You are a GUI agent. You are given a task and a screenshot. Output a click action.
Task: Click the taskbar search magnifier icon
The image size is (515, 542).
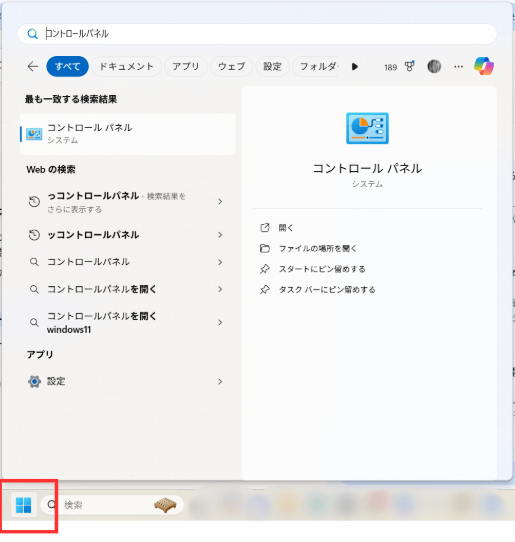[52, 504]
